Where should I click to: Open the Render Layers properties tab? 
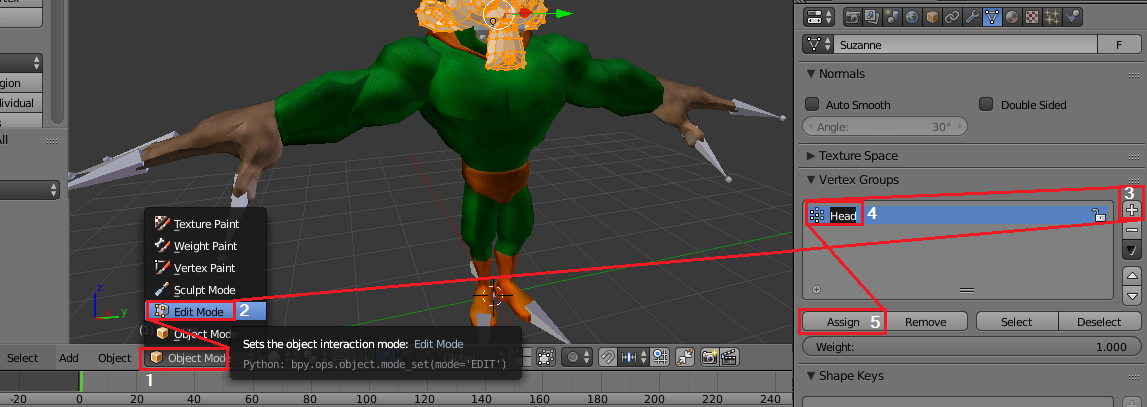(871, 16)
